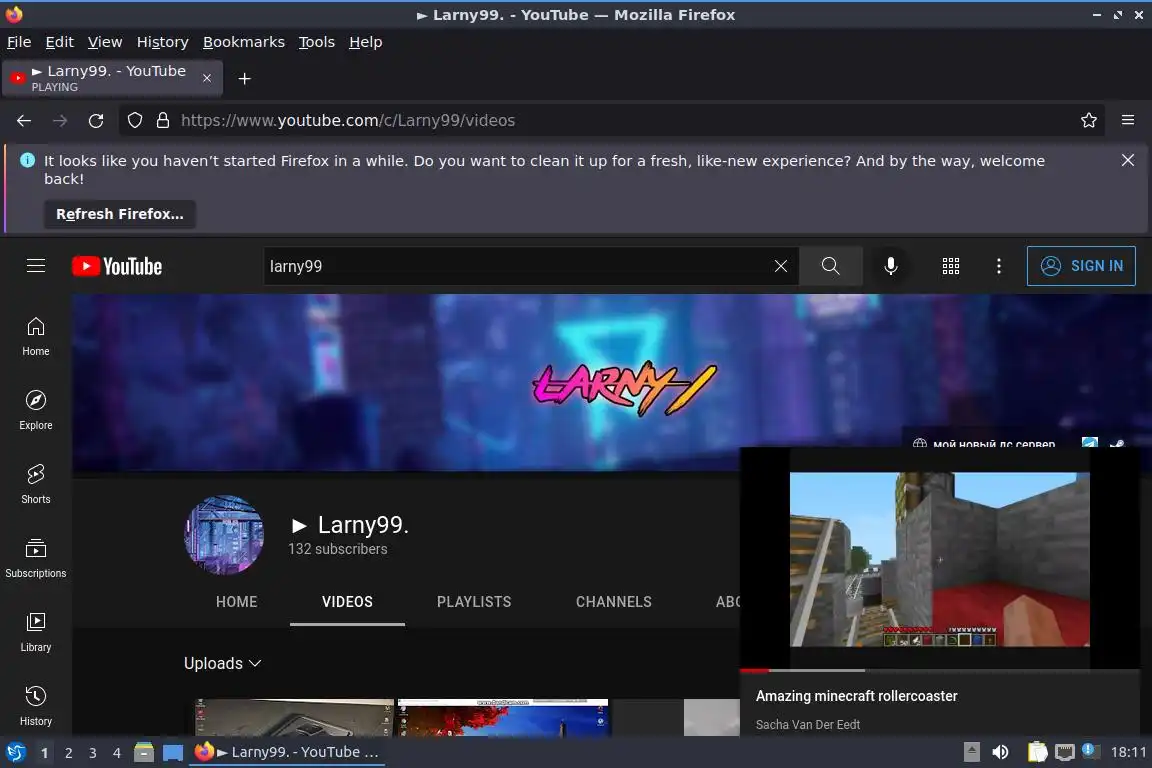
Task: Open the YouTube apps grid
Action: pyautogui.click(x=951, y=266)
